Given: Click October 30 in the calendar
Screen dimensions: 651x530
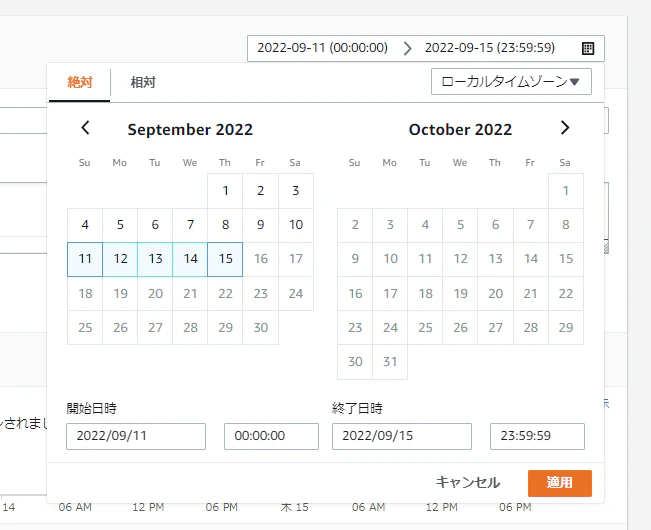Looking at the screenshot, I should click(355, 362).
